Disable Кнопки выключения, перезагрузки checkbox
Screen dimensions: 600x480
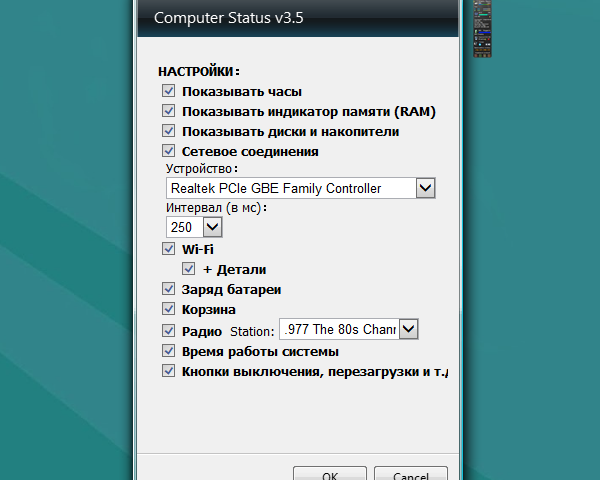click(168, 371)
